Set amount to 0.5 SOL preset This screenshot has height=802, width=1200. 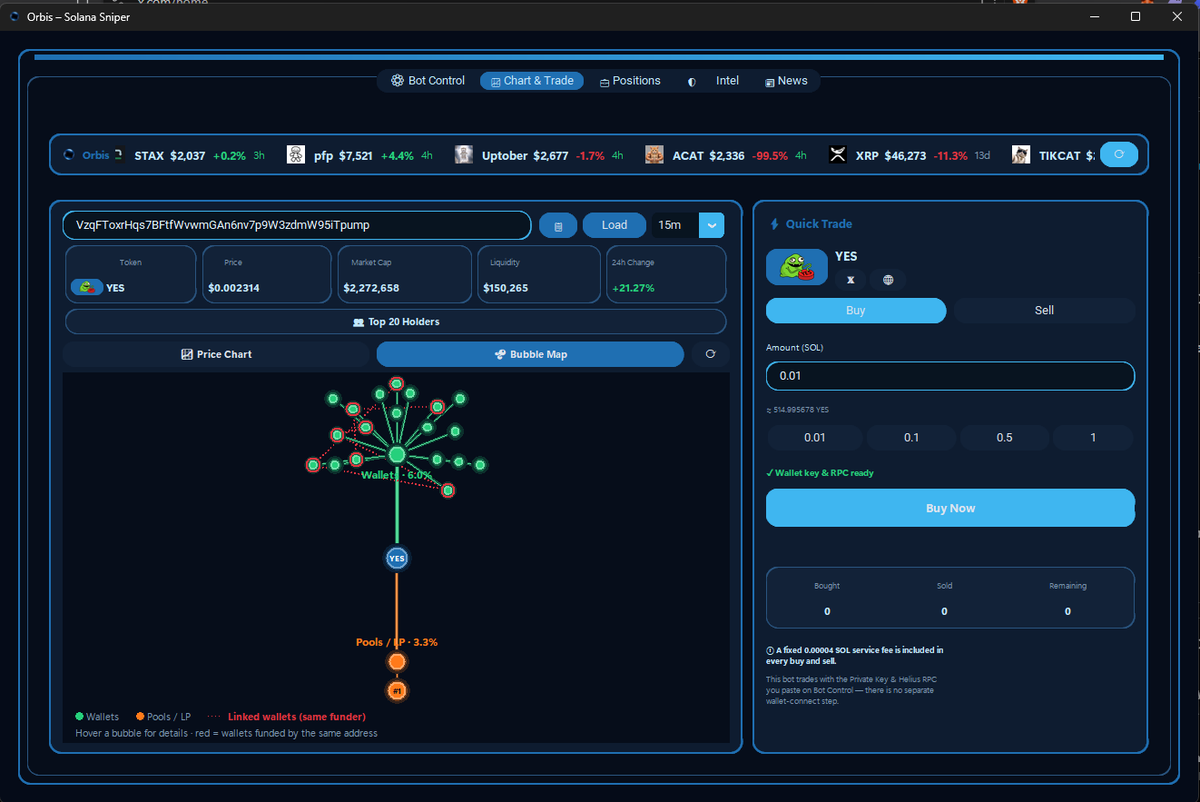[x=1005, y=437]
